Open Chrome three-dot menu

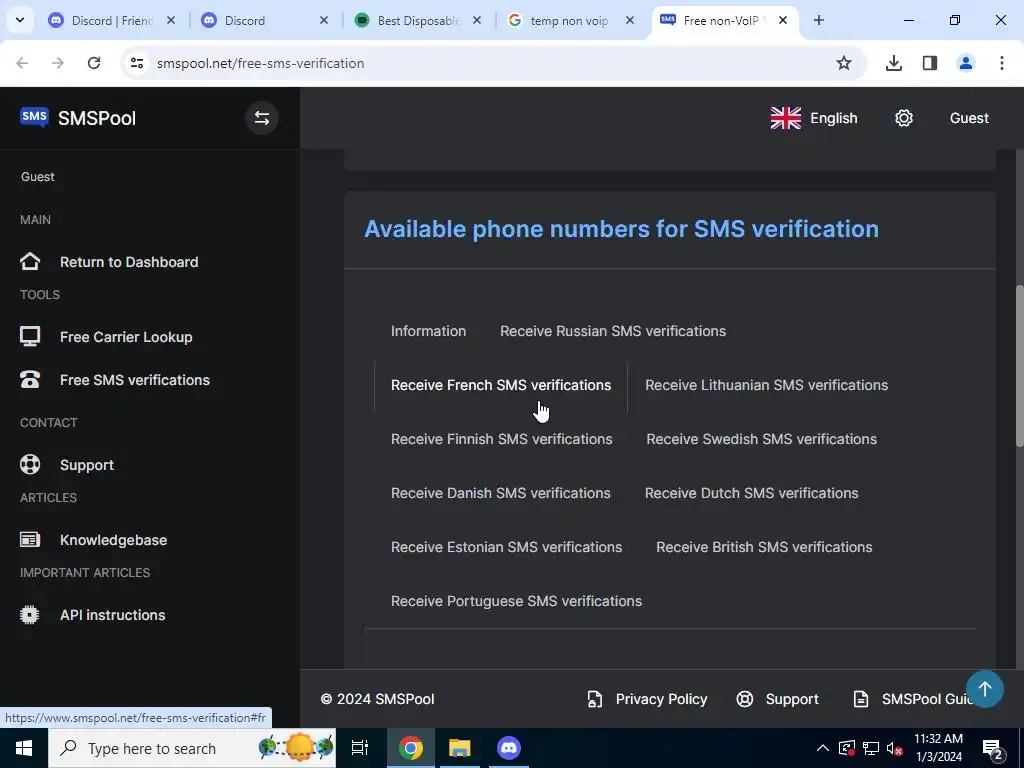[x=1002, y=63]
